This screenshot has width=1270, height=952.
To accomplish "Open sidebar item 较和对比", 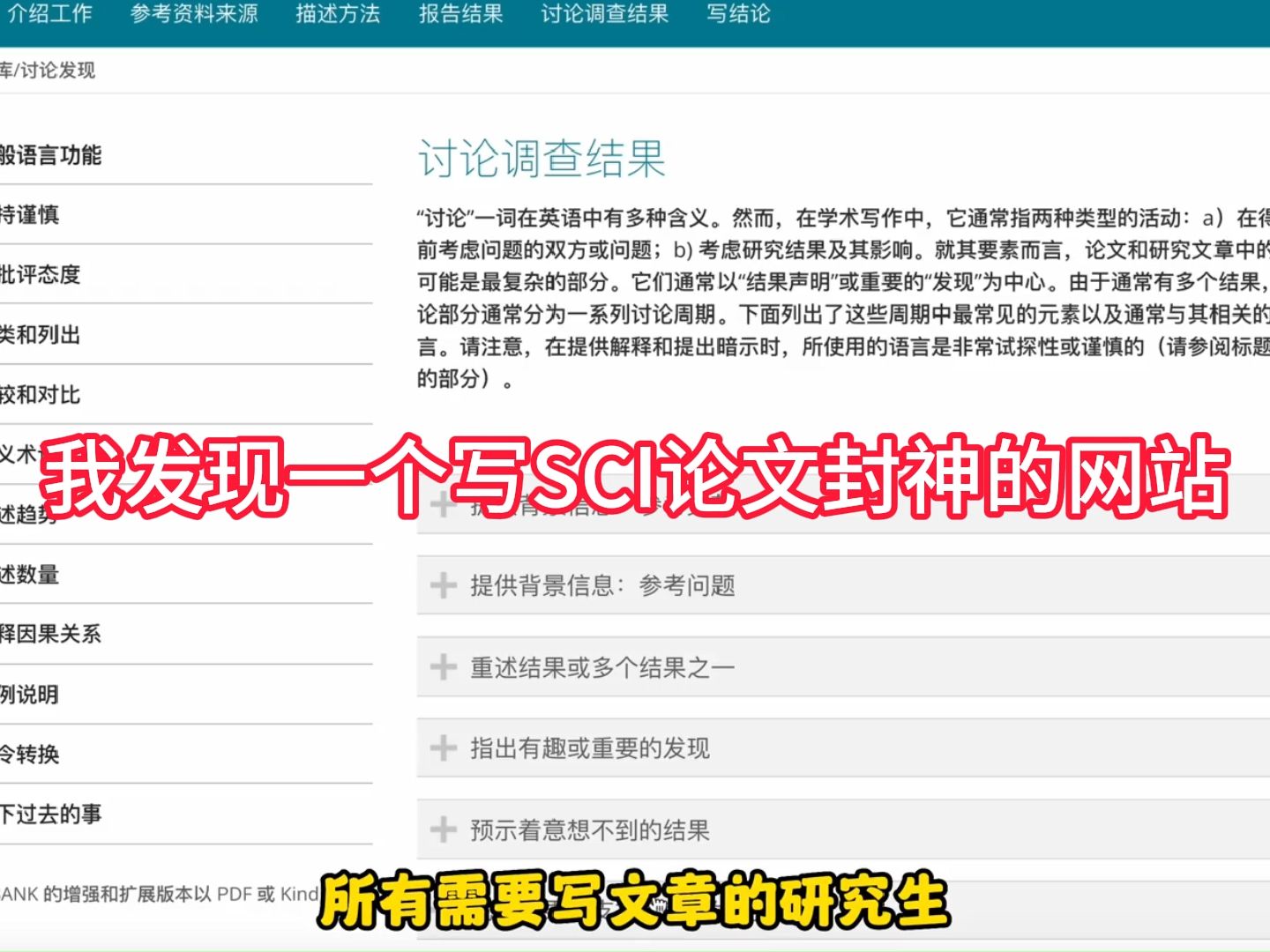I will point(40,395).
